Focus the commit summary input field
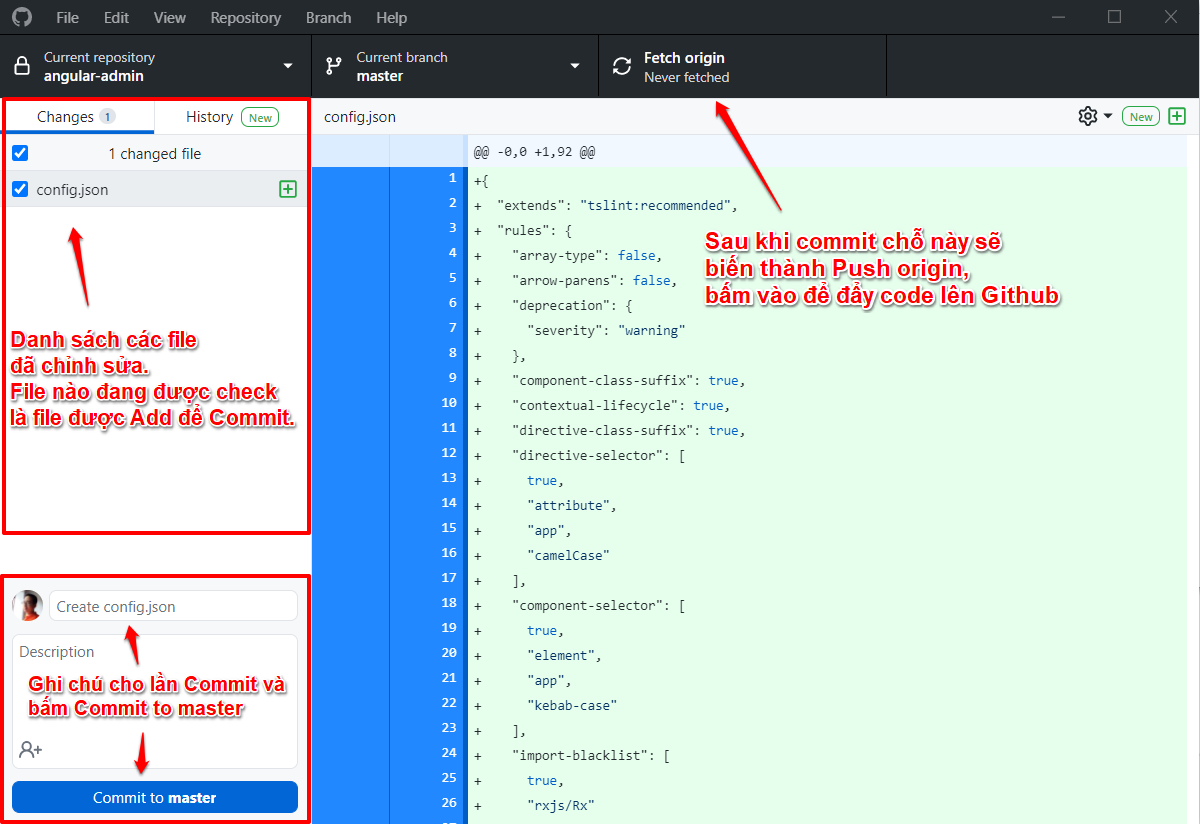This screenshot has width=1200, height=824. 173,606
